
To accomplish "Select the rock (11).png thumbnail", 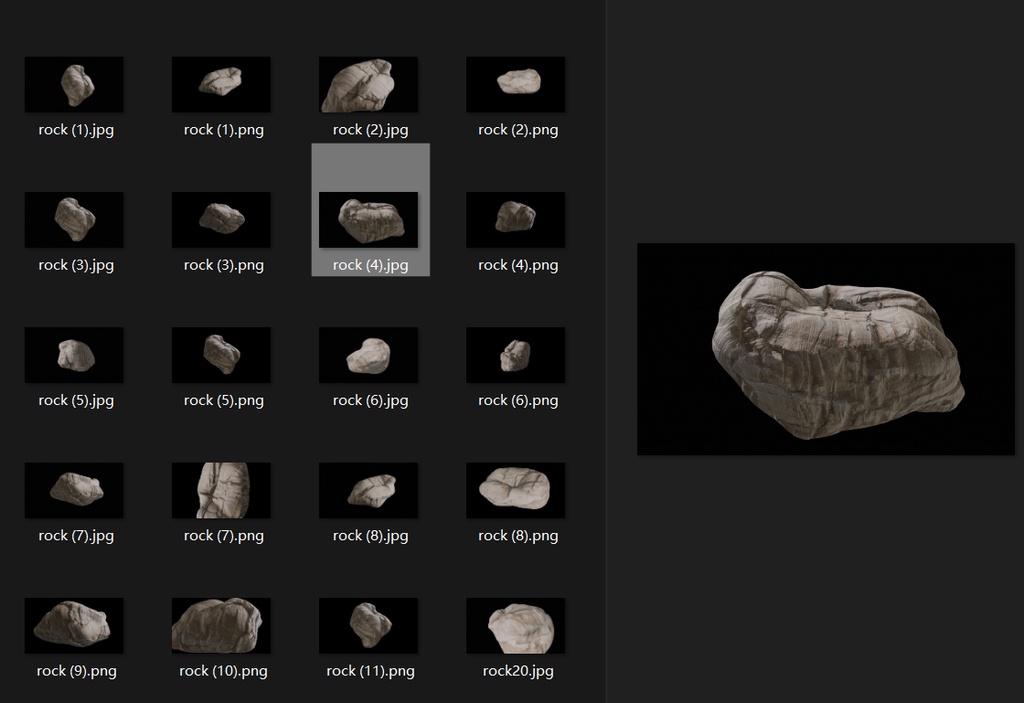I will pyautogui.click(x=368, y=625).
